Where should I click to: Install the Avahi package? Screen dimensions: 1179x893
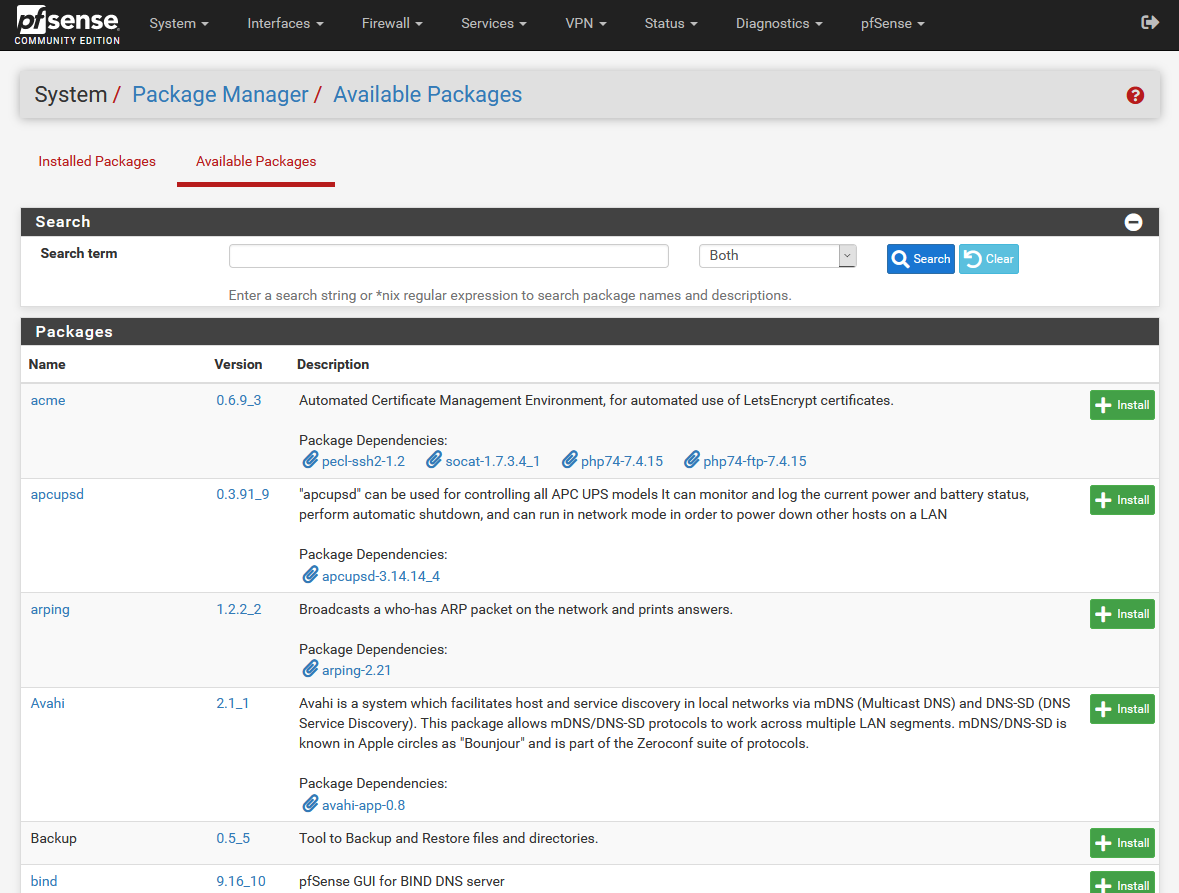(1122, 709)
